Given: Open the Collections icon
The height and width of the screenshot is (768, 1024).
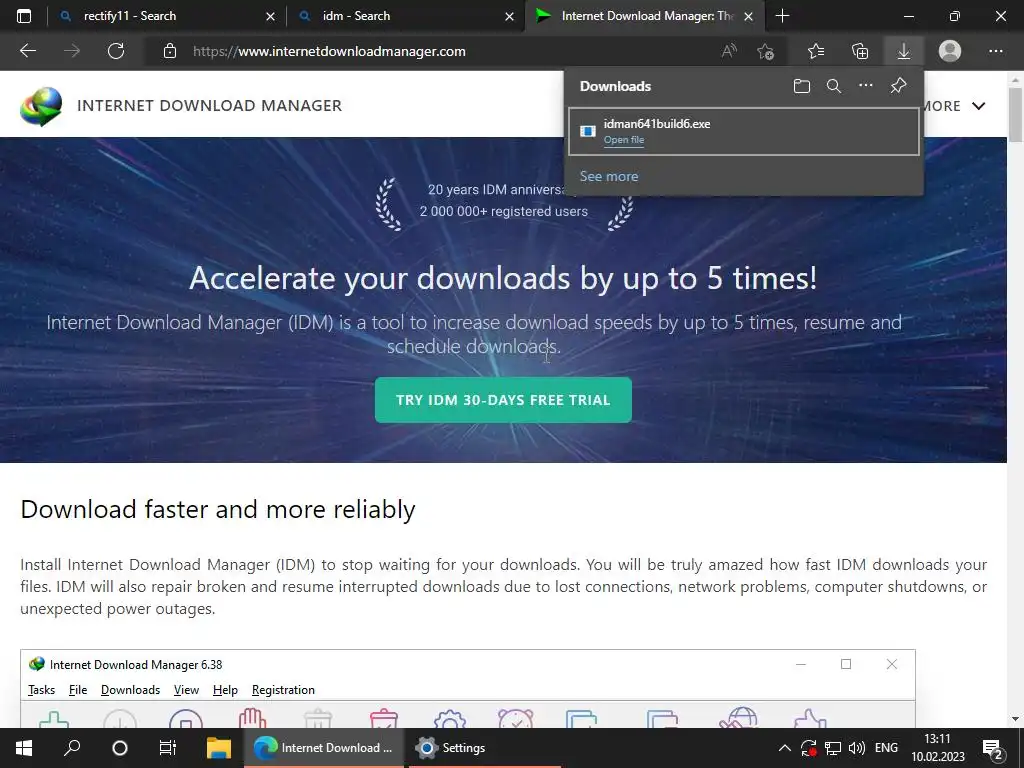Looking at the screenshot, I should tap(860, 51).
